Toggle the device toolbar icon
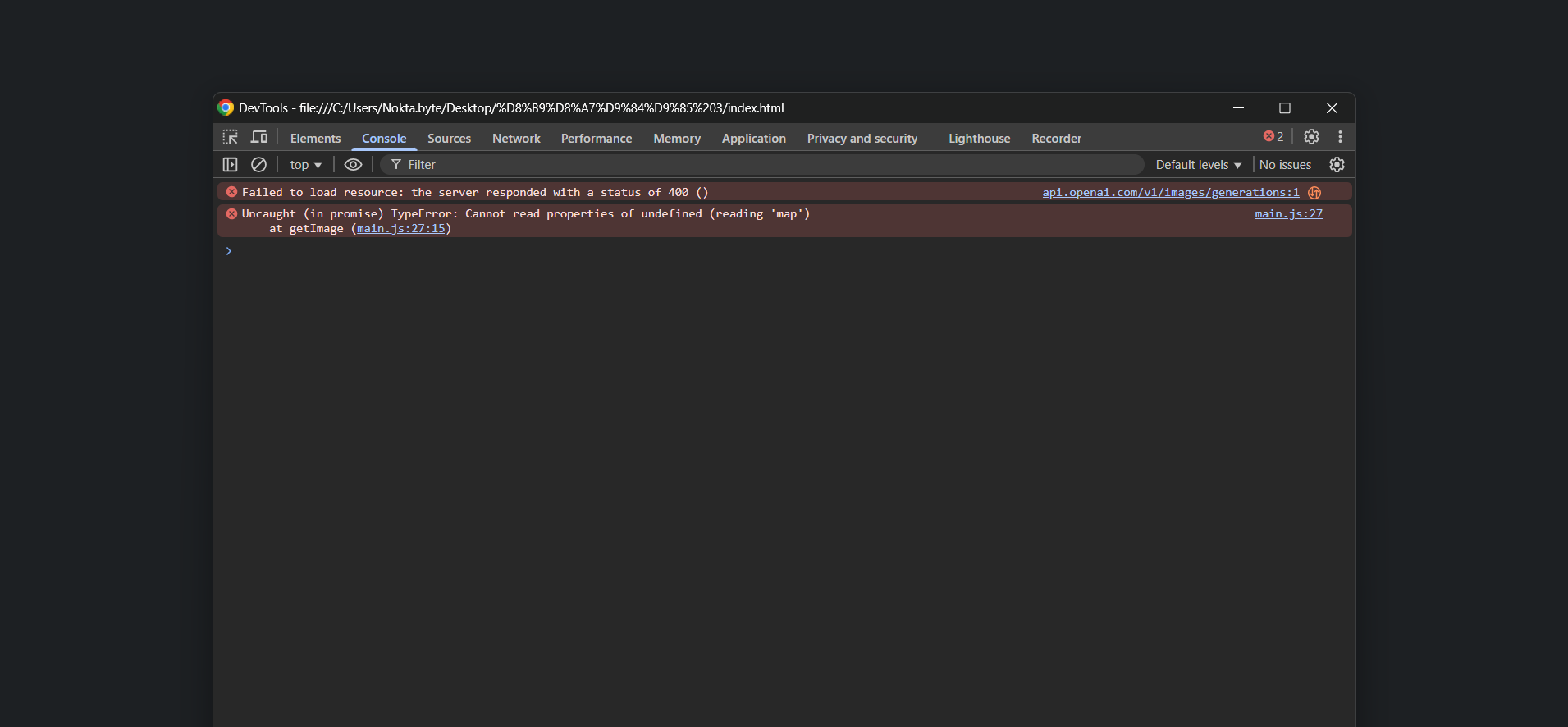This screenshot has height=727, width=1568. point(259,138)
